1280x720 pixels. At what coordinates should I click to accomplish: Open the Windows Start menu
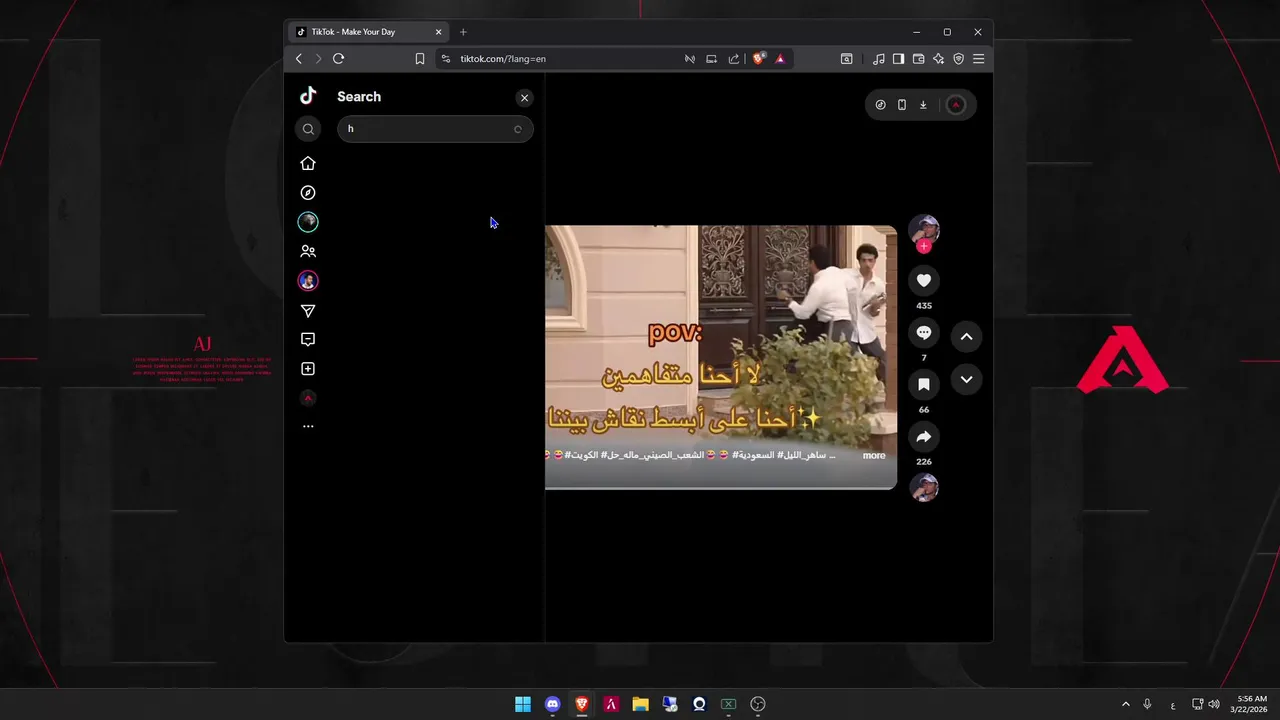(x=523, y=704)
